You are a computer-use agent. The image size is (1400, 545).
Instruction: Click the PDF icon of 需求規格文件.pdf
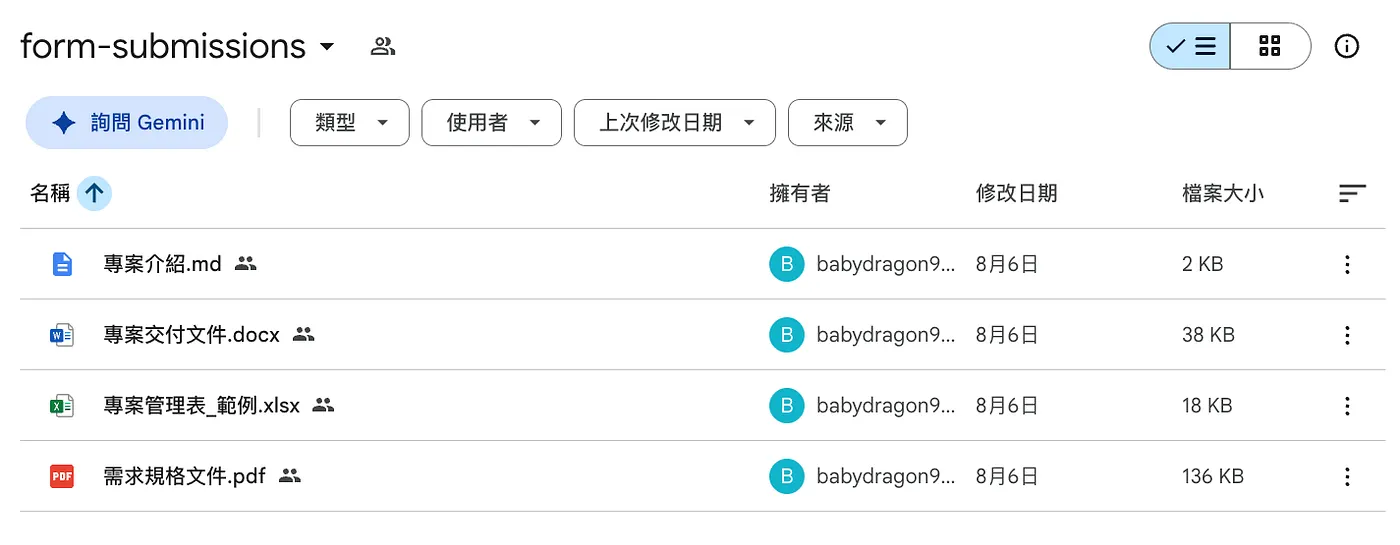(x=62, y=476)
